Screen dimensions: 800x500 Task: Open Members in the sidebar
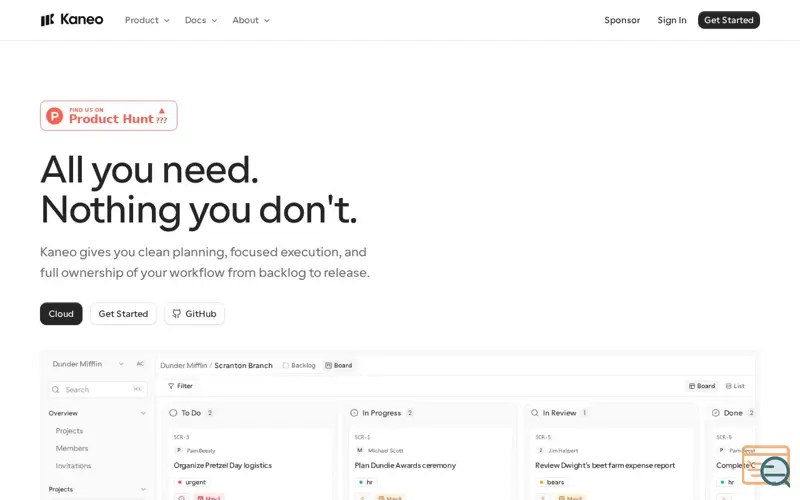point(72,448)
